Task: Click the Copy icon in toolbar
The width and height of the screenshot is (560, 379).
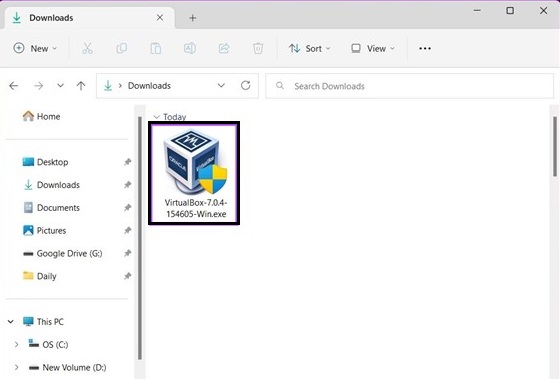Action: point(121,48)
